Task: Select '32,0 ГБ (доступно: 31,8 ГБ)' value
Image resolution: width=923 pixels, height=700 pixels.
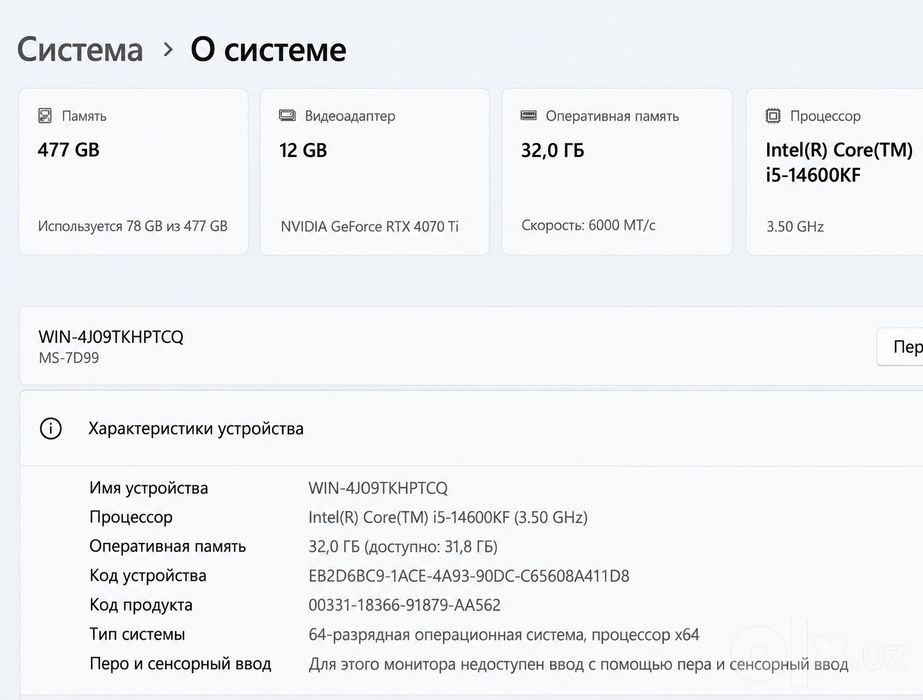Action: [403, 547]
